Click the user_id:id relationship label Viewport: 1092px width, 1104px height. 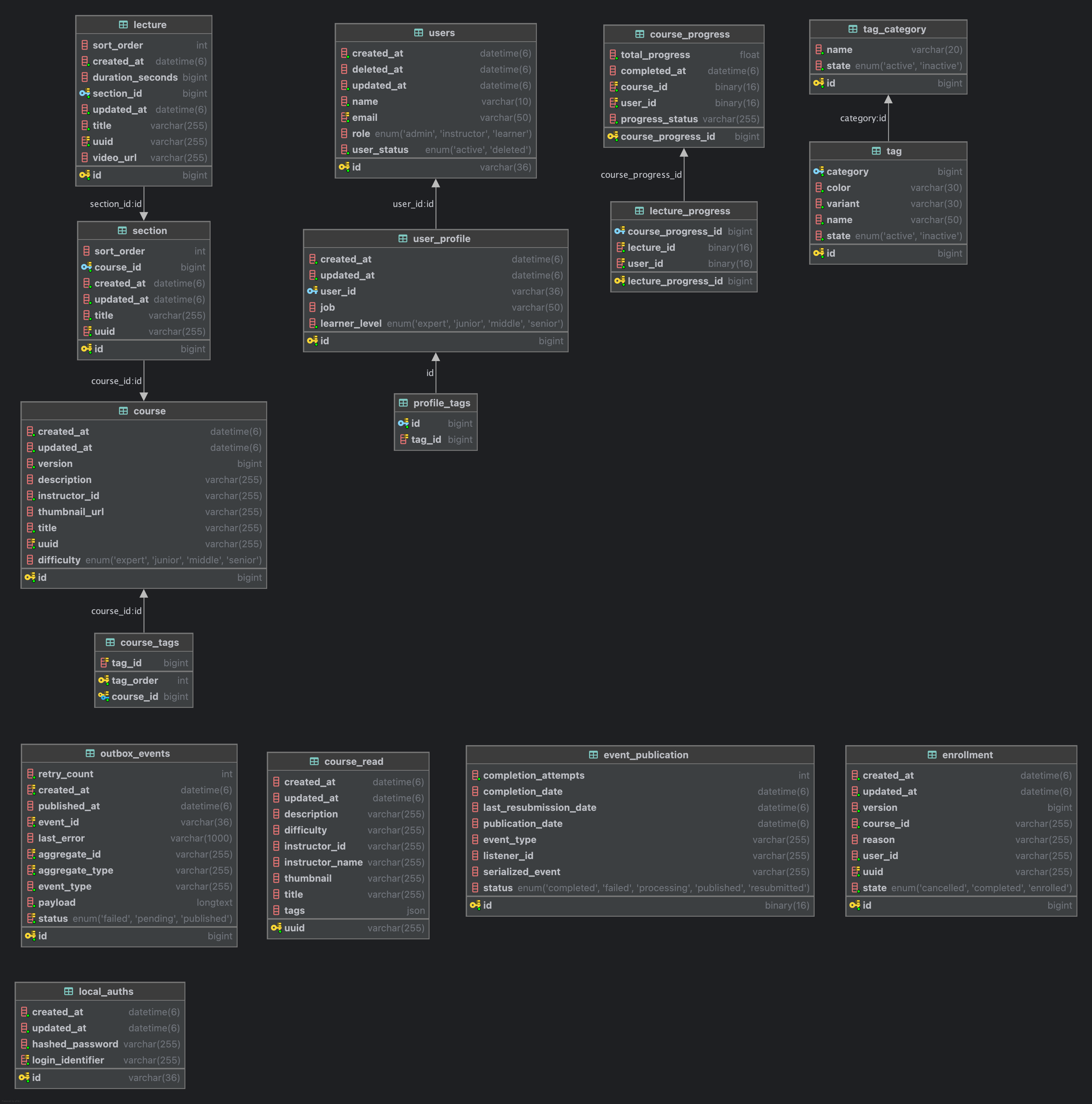tap(413, 204)
